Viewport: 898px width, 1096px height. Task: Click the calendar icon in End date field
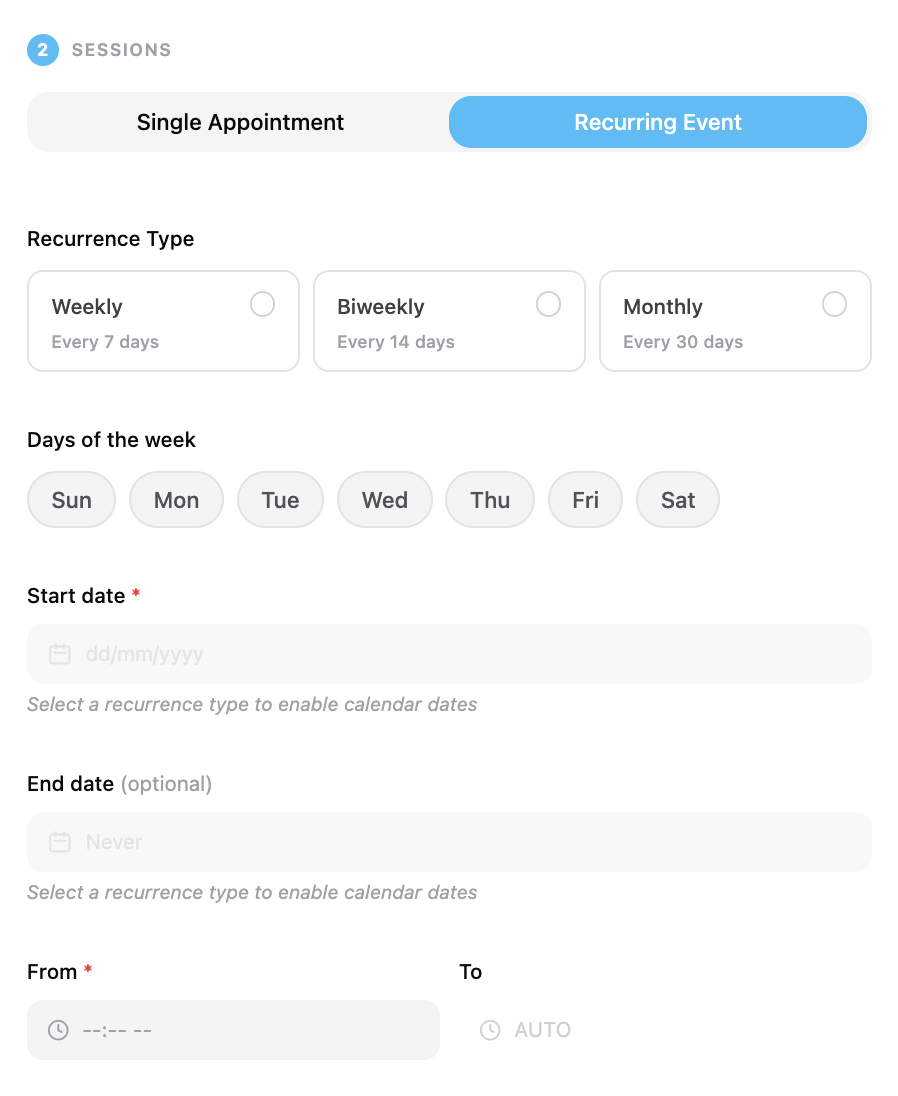pyautogui.click(x=60, y=842)
